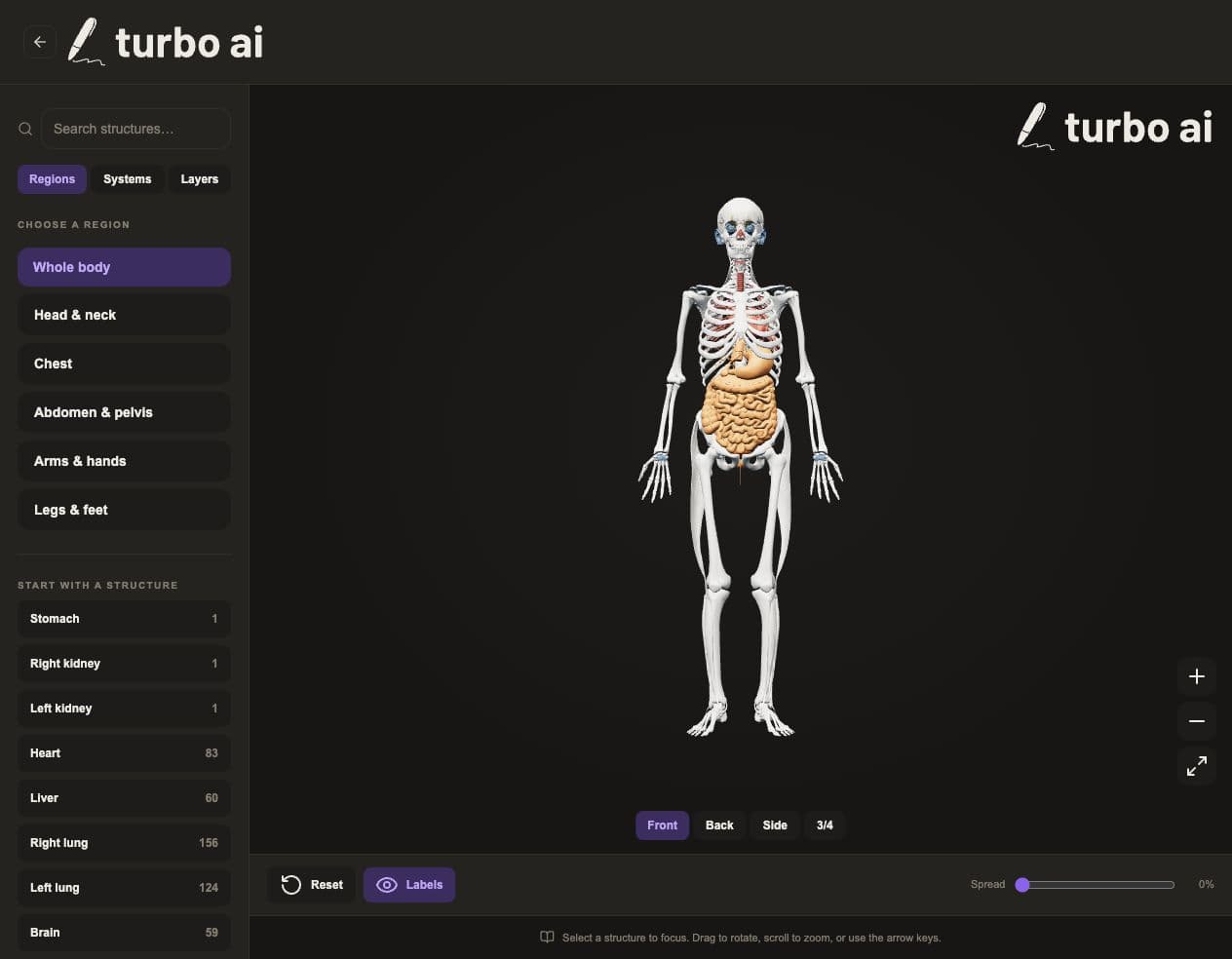The height and width of the screenshot is (959, 1232).
Task: Toggle Labels visibility with eye button
Action: coord(409,885)
